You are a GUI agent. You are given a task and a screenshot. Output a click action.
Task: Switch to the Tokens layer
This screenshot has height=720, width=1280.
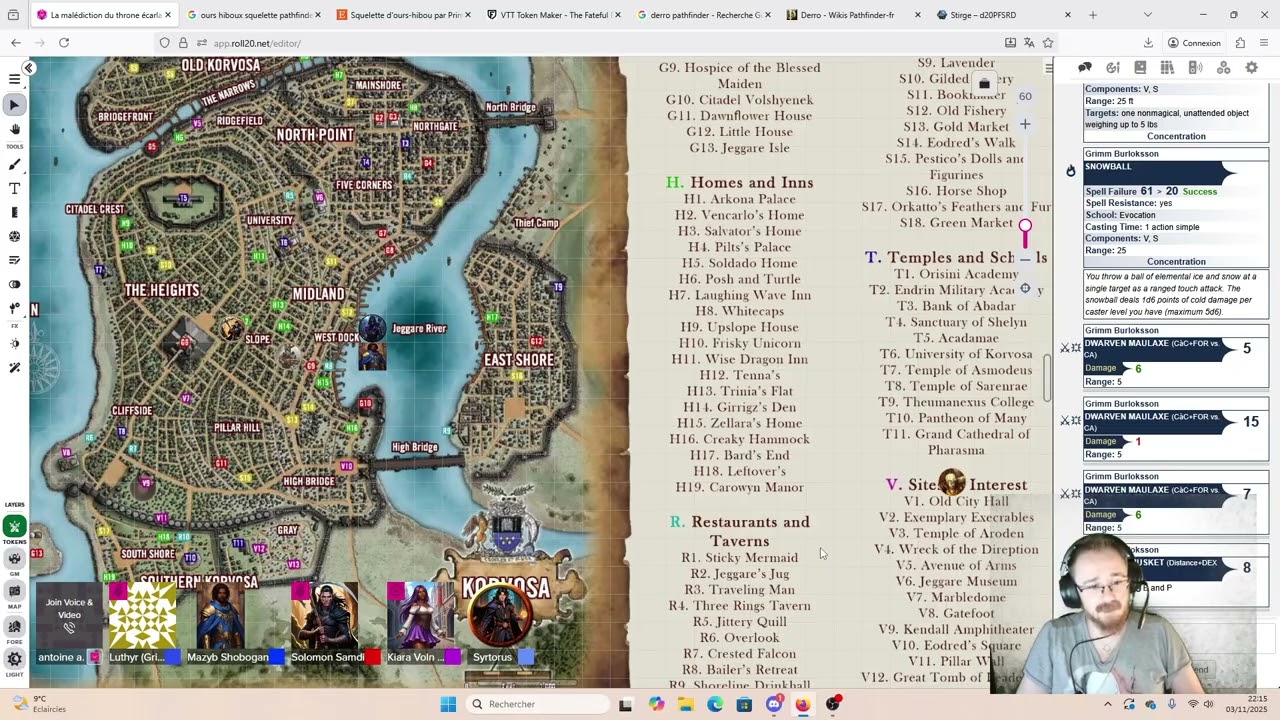pos(14,526)
